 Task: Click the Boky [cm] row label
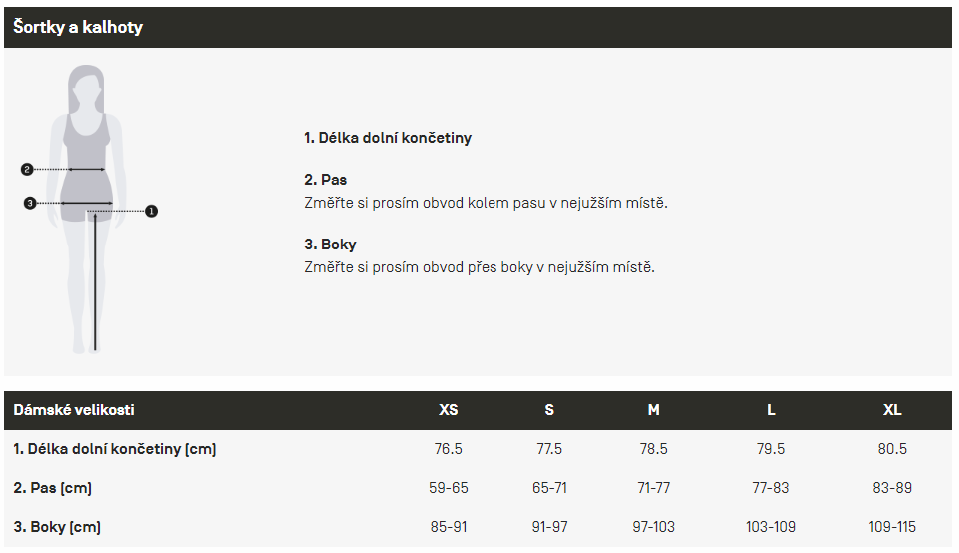click(x=57, y=527)
